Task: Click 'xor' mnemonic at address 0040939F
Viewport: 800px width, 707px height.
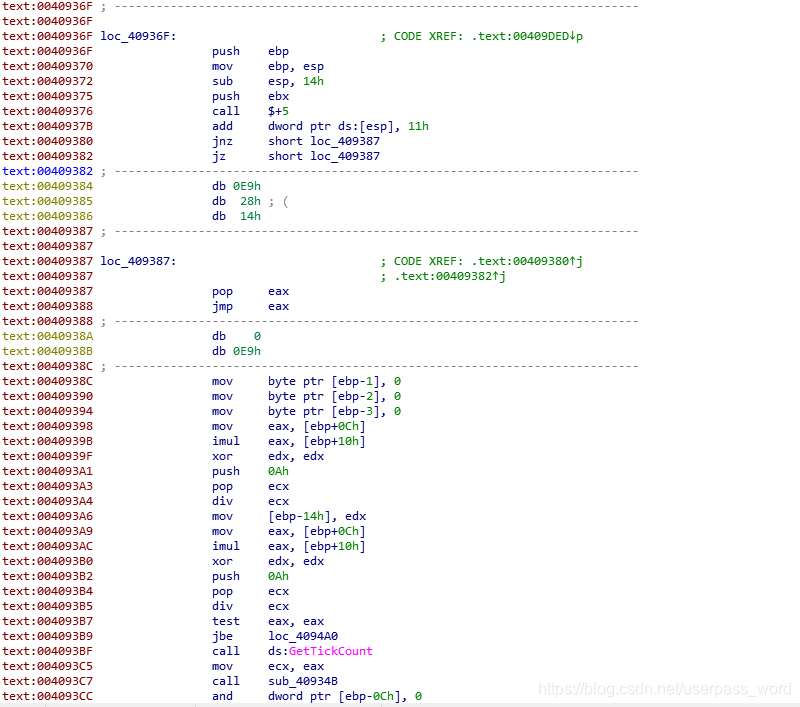Action: click(x=222, y=456)
